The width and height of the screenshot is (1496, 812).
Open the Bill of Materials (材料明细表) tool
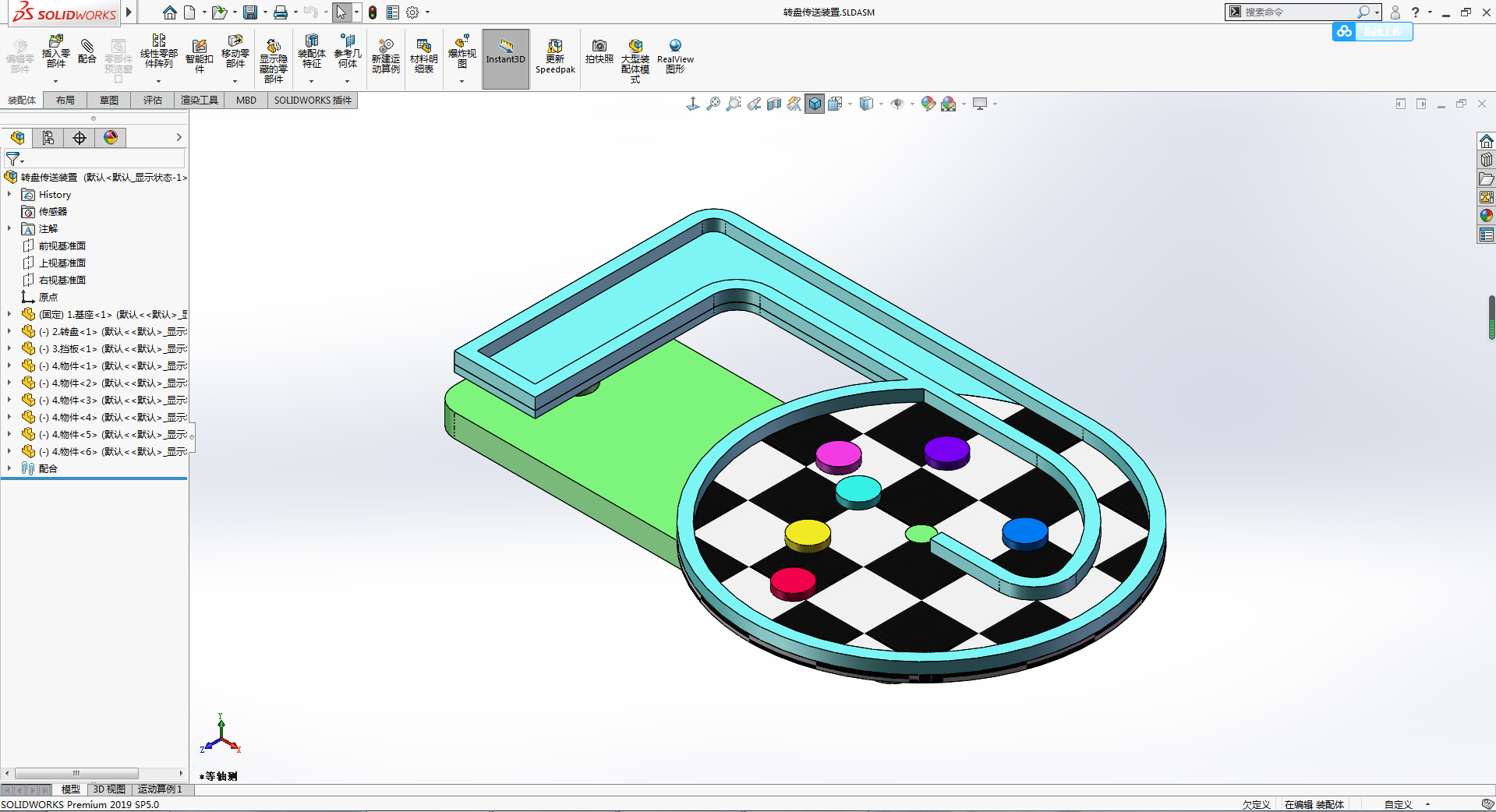423,56
